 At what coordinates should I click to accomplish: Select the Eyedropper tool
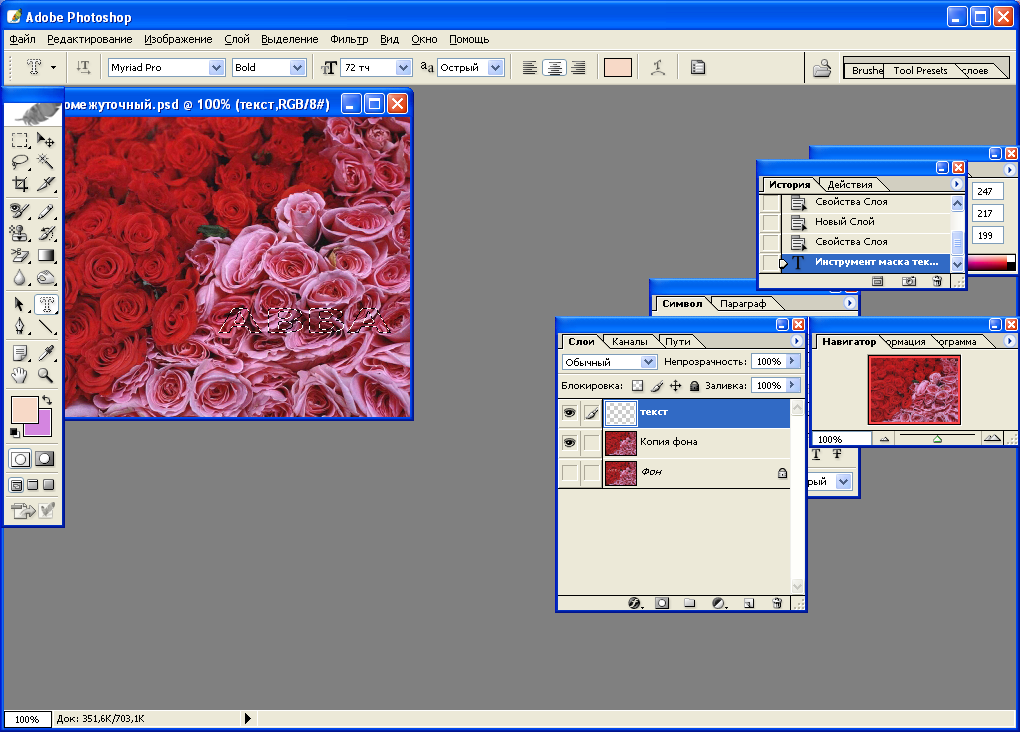tap(46, 353)
